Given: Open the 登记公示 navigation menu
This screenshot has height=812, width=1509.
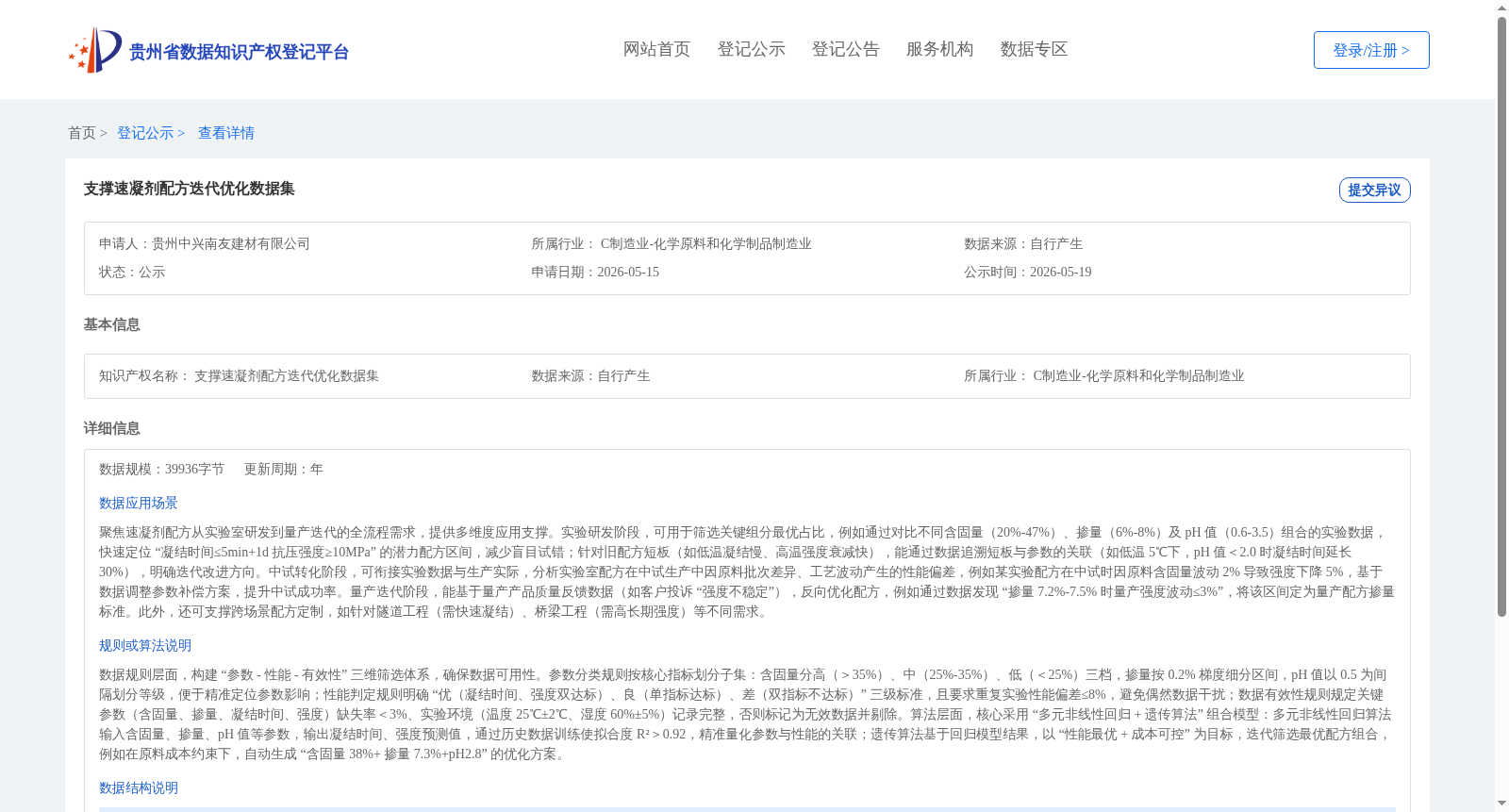Looking at the screenshot, I should click(751, 49).
